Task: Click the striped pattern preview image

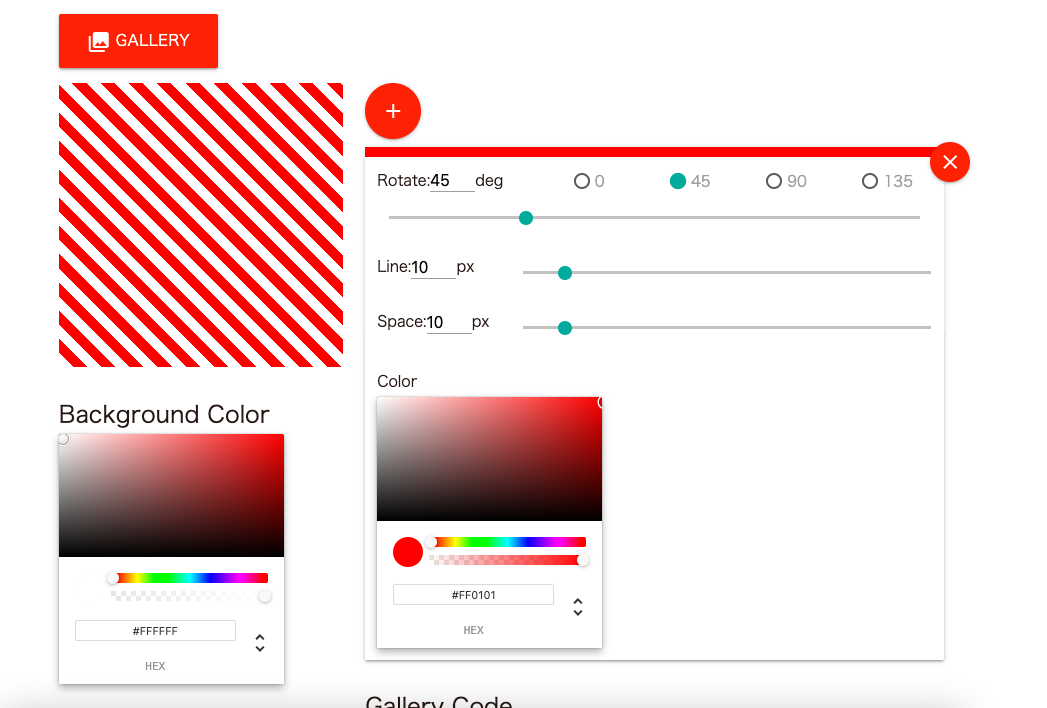Action: pos(201,225)
